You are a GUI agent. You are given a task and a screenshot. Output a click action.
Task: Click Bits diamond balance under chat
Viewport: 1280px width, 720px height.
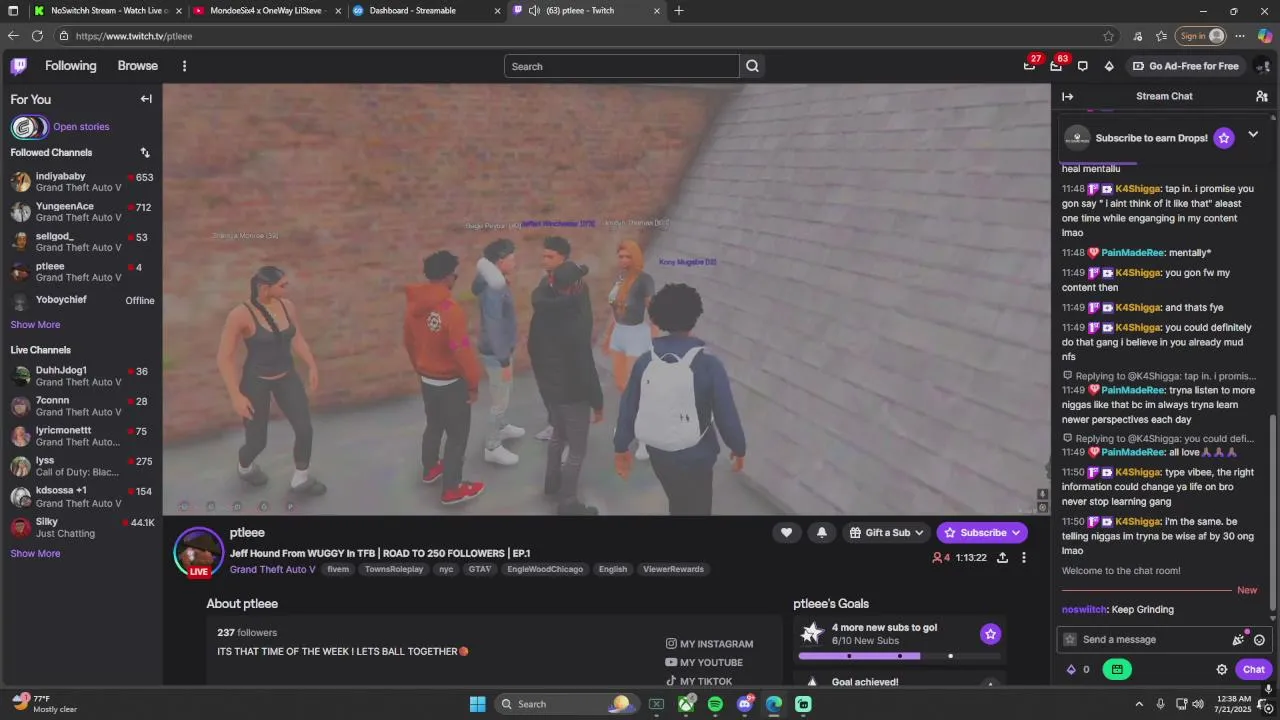pyautogui.click(x=1078, y=670)
